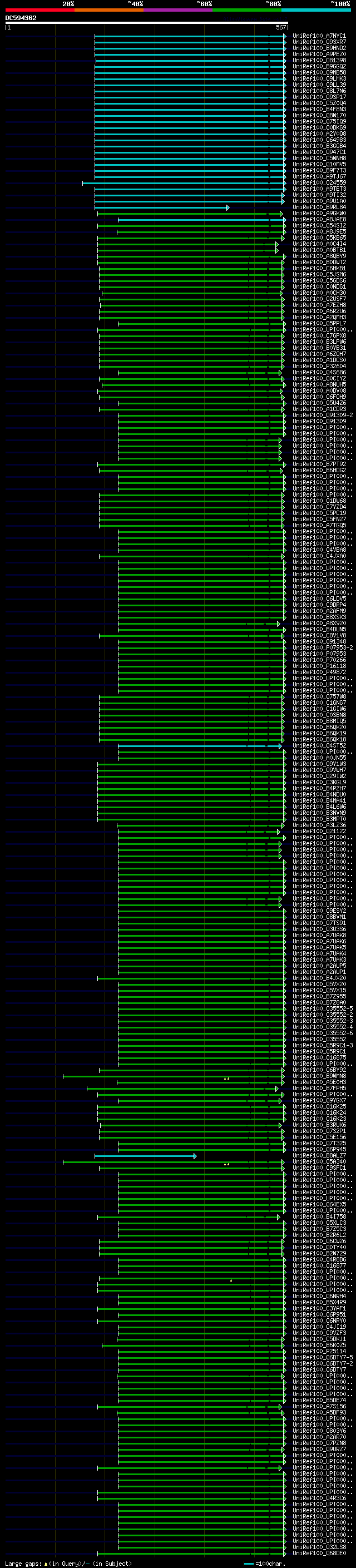Screen dimensions: 356x1568
Task: Click arrowhead ending the B8ALZ7 cyan bar
Action: [195, 1155]
